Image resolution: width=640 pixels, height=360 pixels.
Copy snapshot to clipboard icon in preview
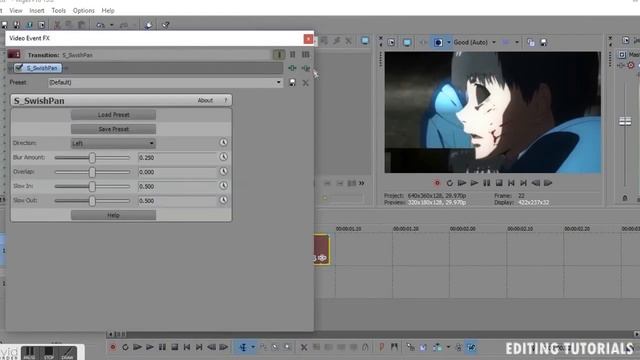click(x=531, y=42)
